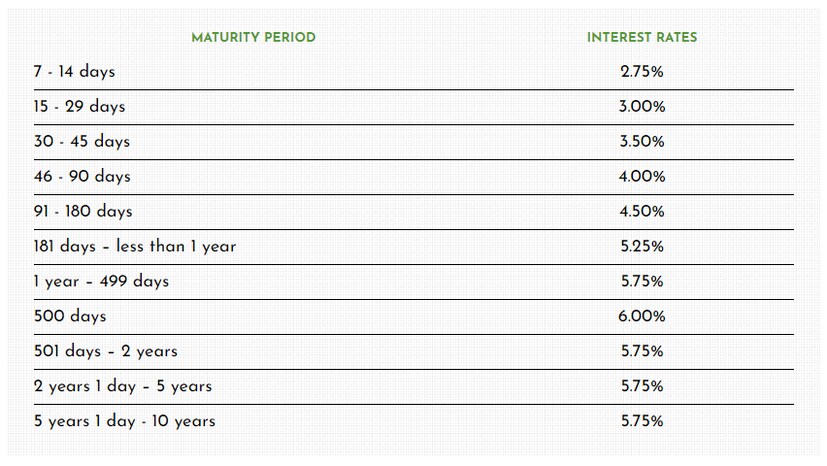Select the 91 - 180 days maturity period

82,212
